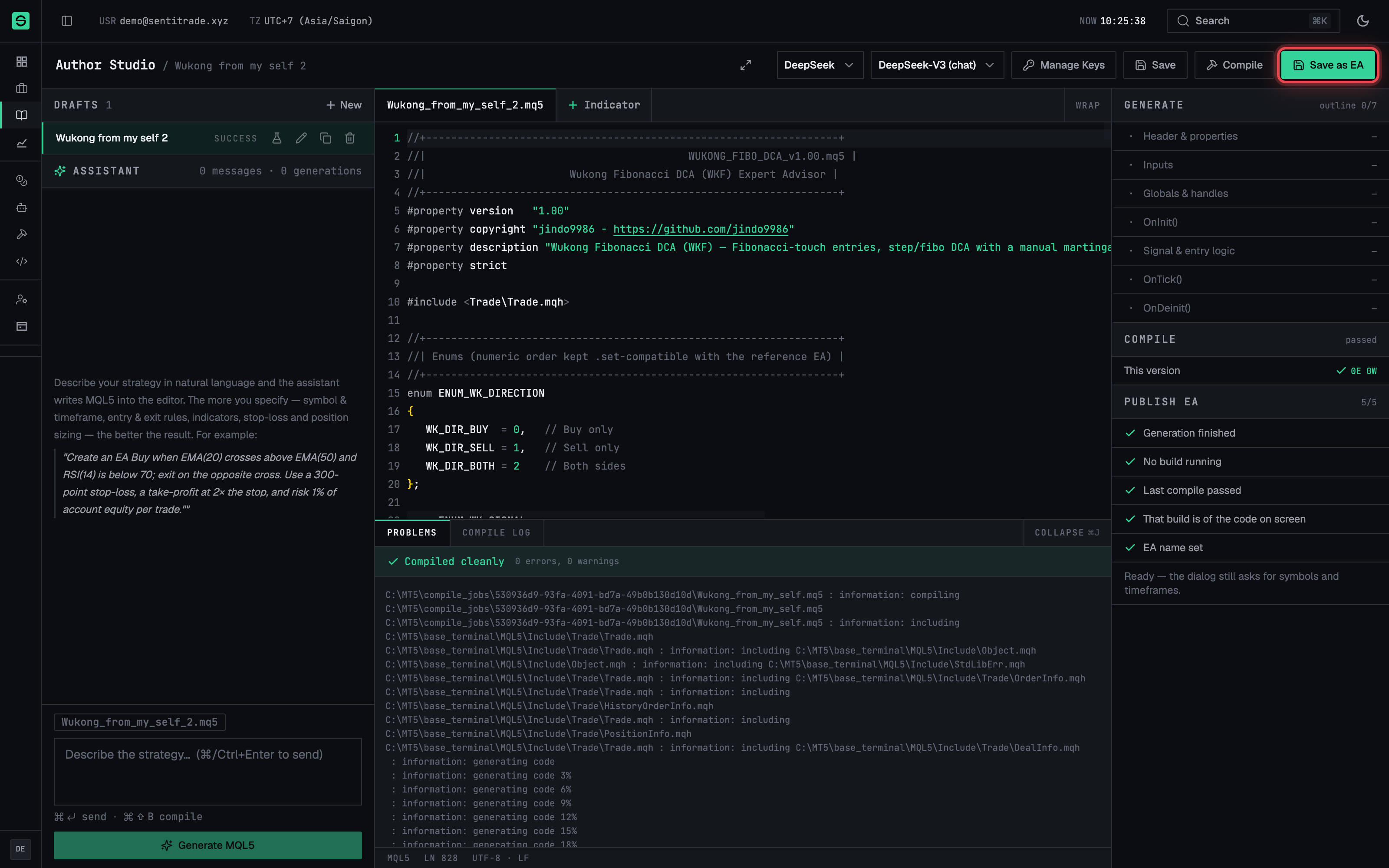
Task: Select the Wukong_from_my_self_2.mq5 editor tab
Action: [465, 105]
